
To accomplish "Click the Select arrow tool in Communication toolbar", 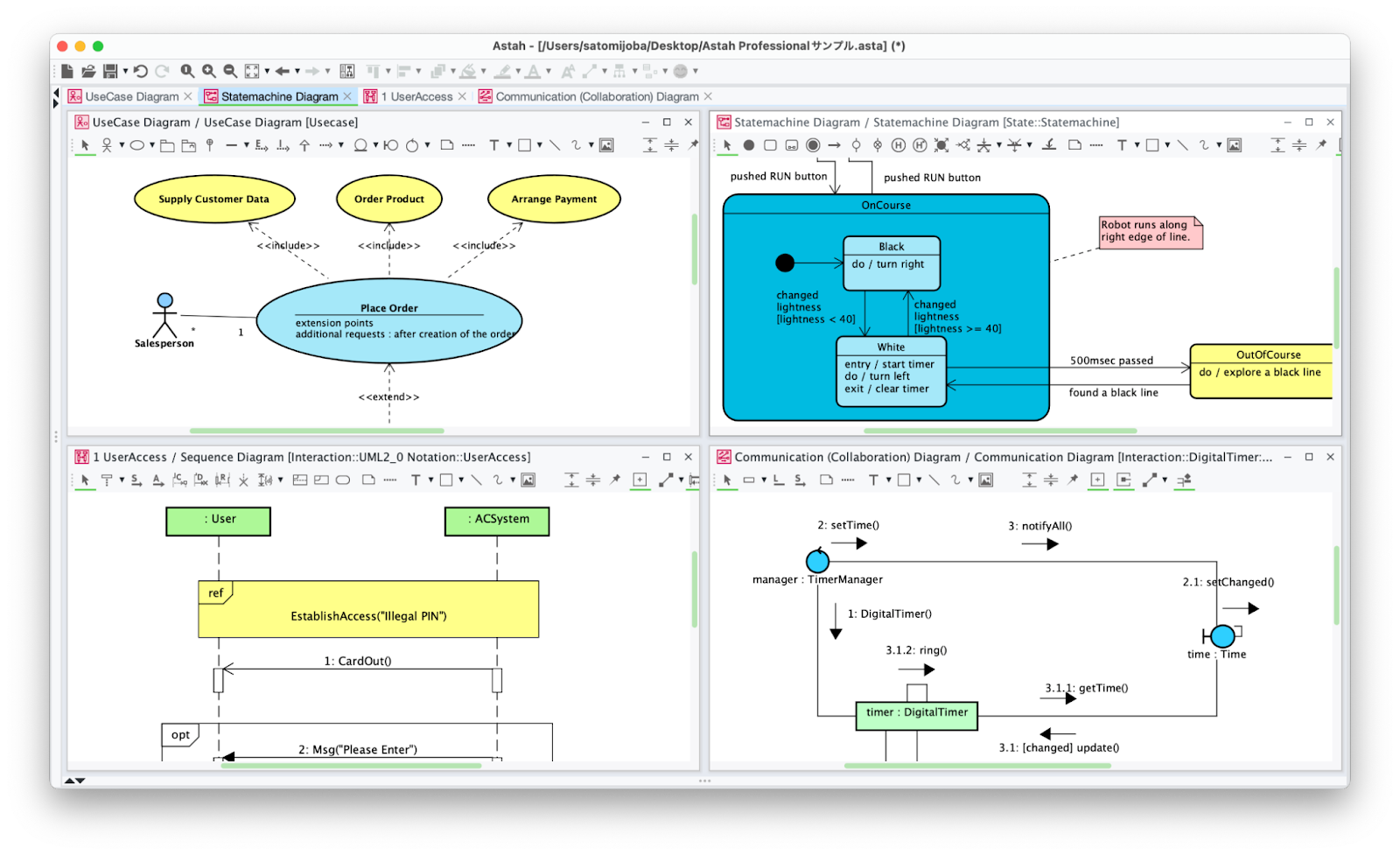I will (727, 480).
